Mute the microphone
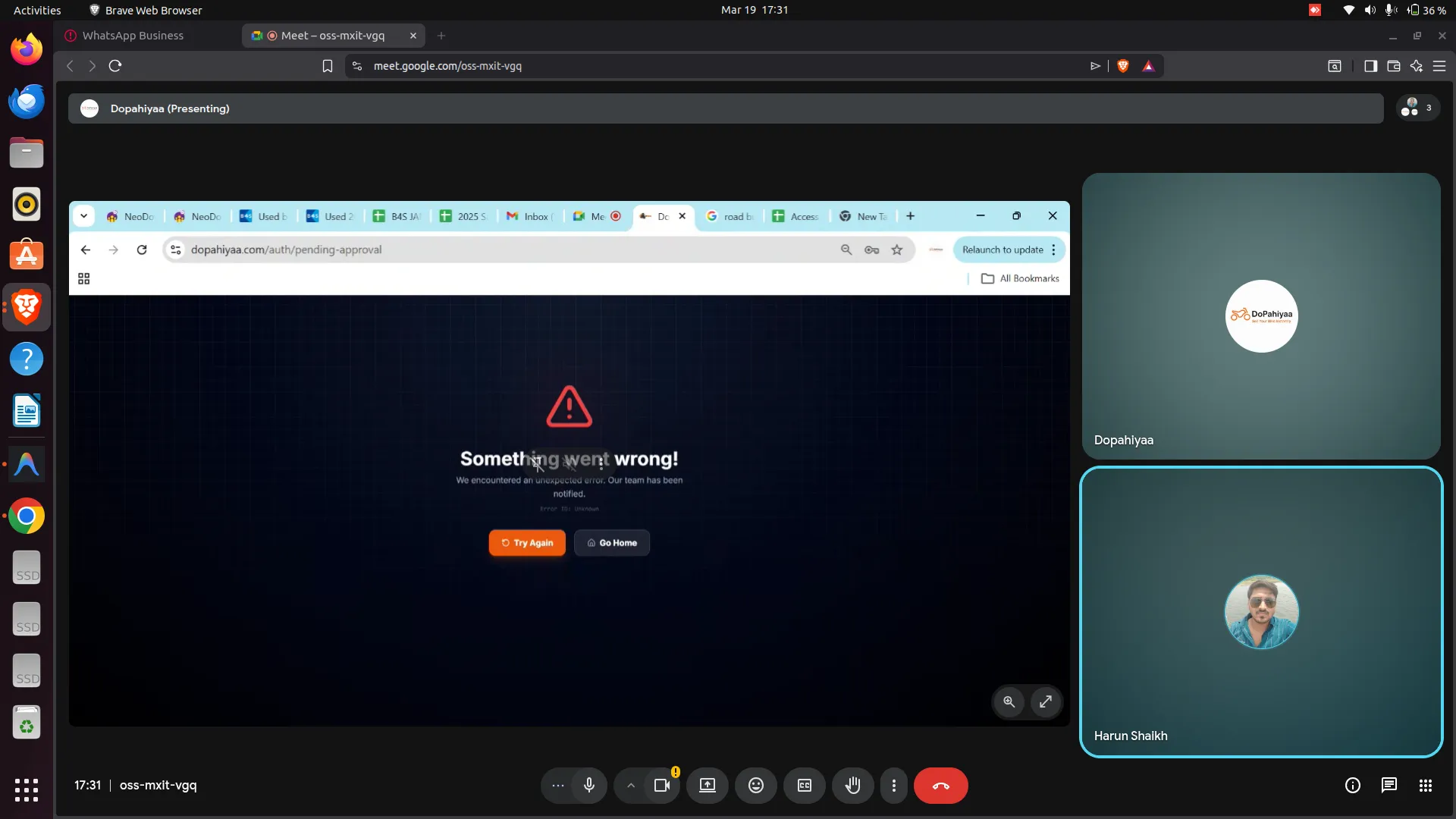 point(588,786)
